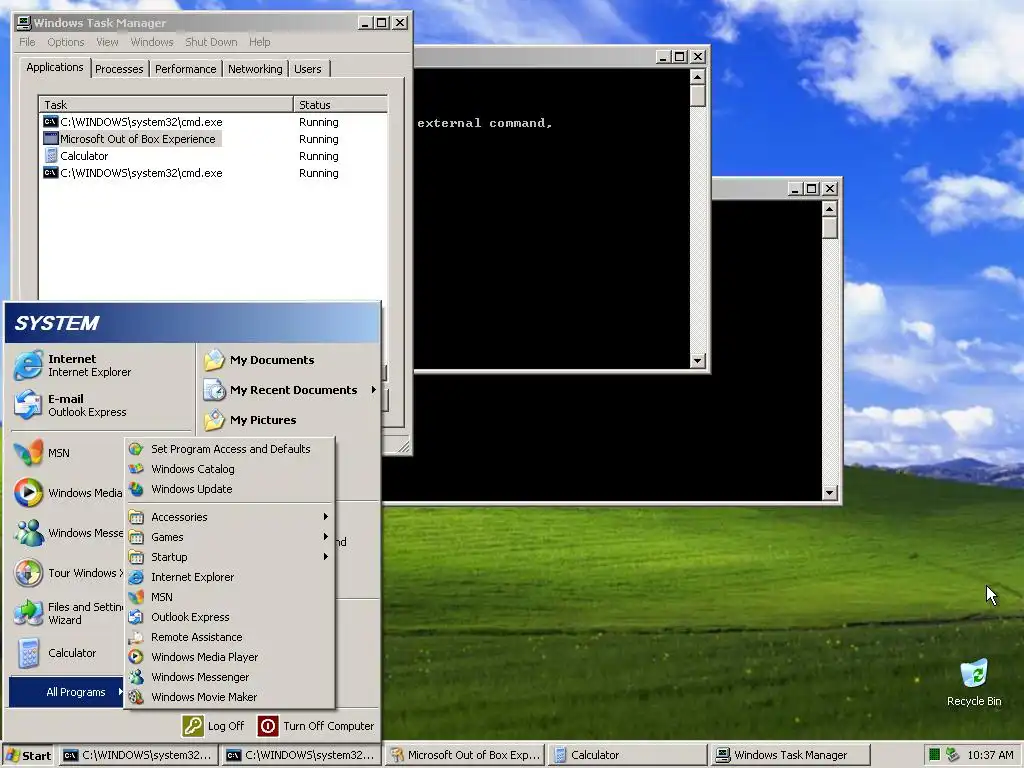Open Task Manager File menu
This screenshot has width=1024, height=768.
click(27, 42)
